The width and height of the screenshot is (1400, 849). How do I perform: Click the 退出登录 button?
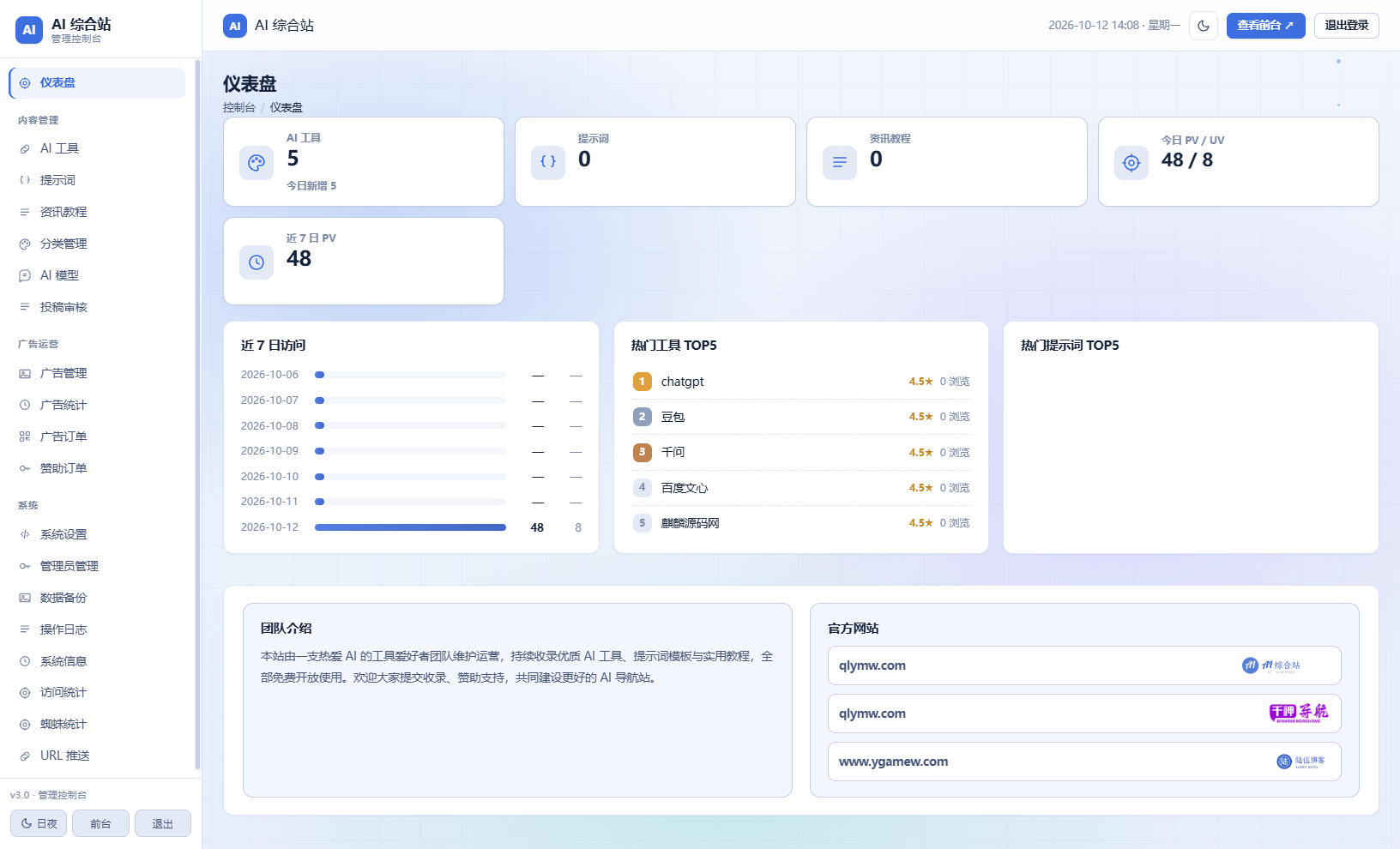pyautogui.click(x=1346, y=26)
